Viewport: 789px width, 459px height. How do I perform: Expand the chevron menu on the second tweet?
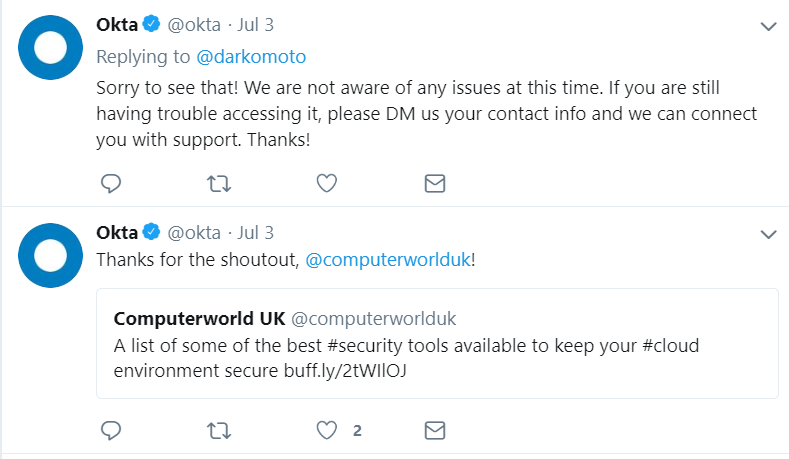coord(768,234)
